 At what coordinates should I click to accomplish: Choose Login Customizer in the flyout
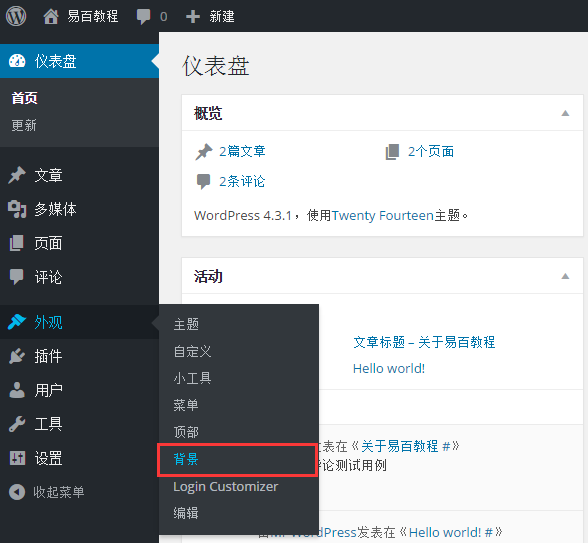pyautogui.click(x=226, y=486)
